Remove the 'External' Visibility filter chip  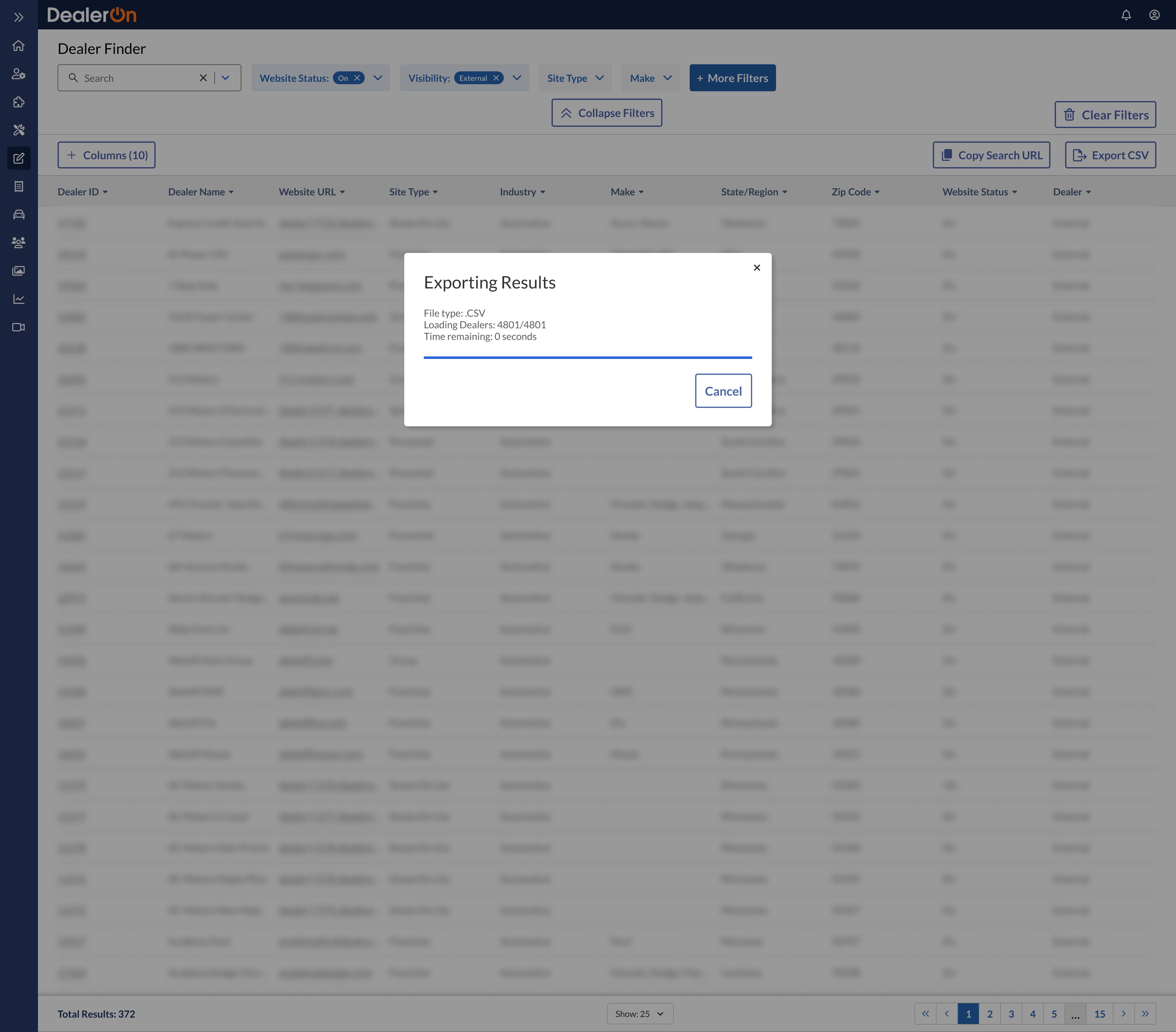coord(496,78)
